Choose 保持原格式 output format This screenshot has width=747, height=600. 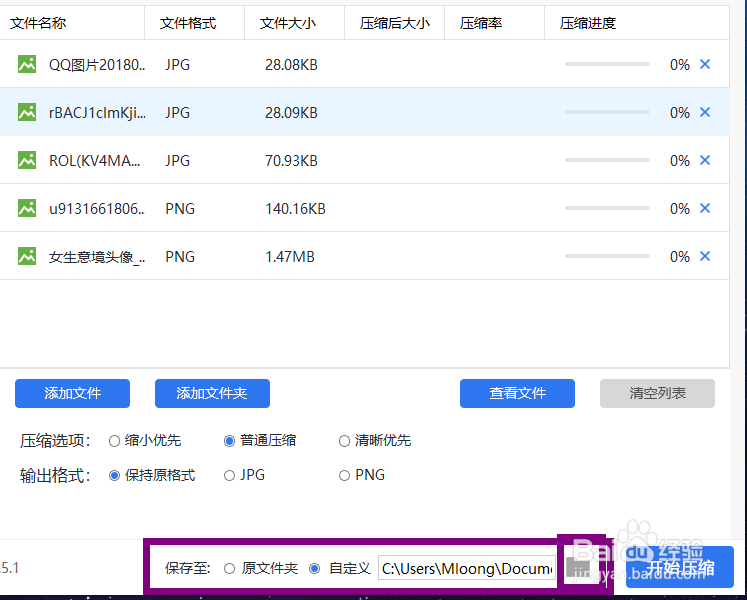tap(114, 476)
